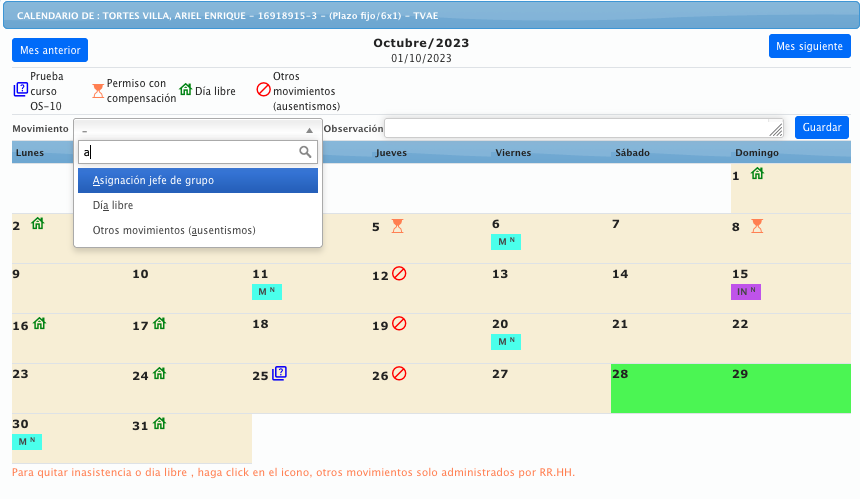Go to previous month with Mes anterior
This screenshot has width=860, height=499.
[50, 50]
